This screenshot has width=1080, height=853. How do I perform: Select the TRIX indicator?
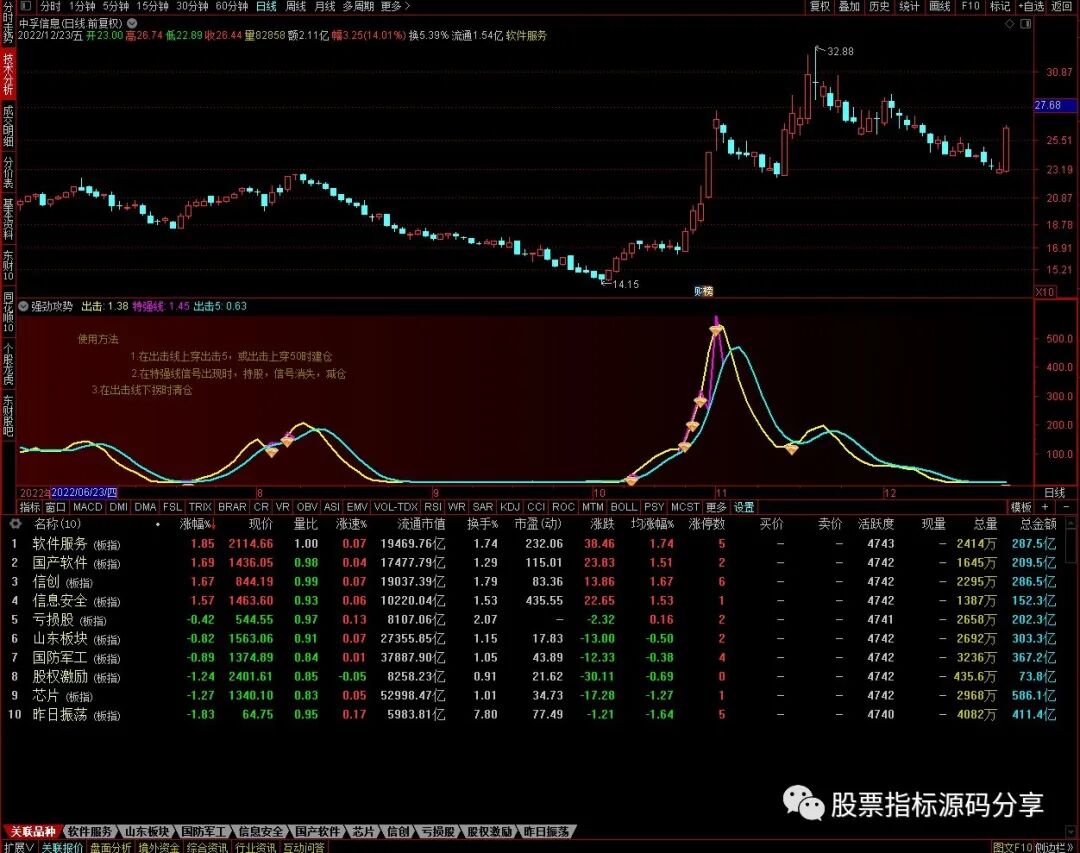click(200, 507)
